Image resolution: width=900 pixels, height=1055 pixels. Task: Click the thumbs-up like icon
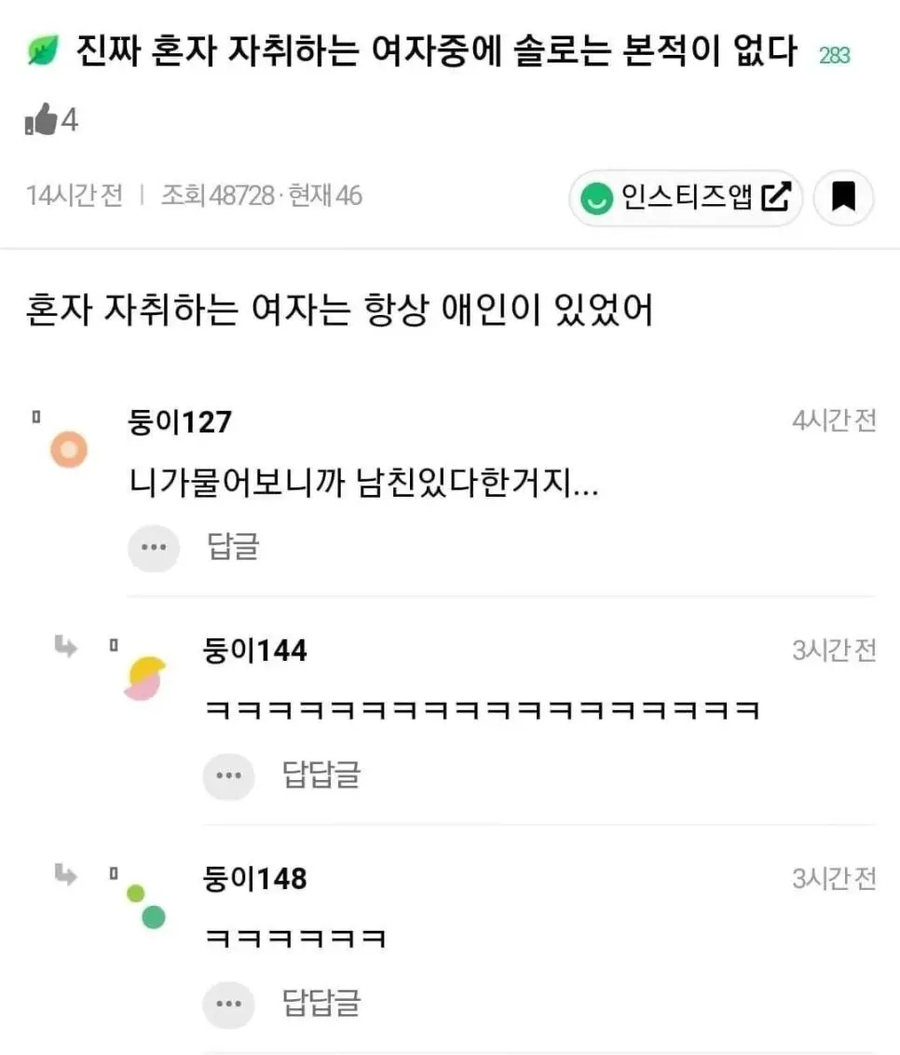point(40,122)
